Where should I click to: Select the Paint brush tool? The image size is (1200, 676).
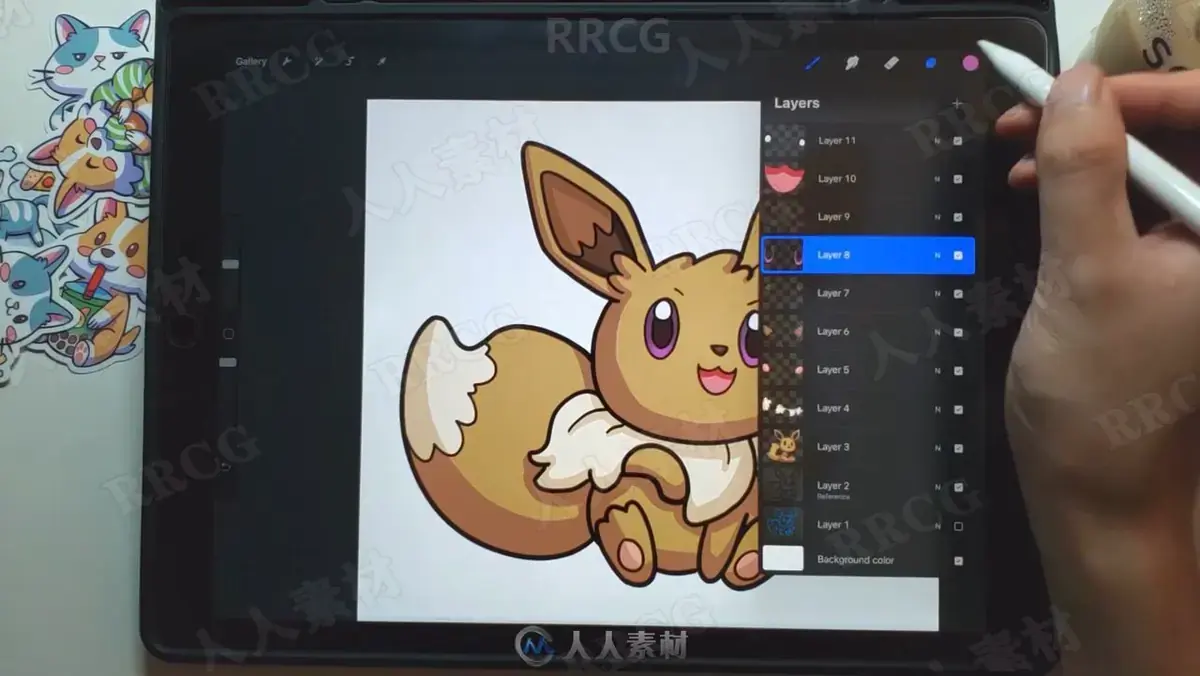click(813, 63)
